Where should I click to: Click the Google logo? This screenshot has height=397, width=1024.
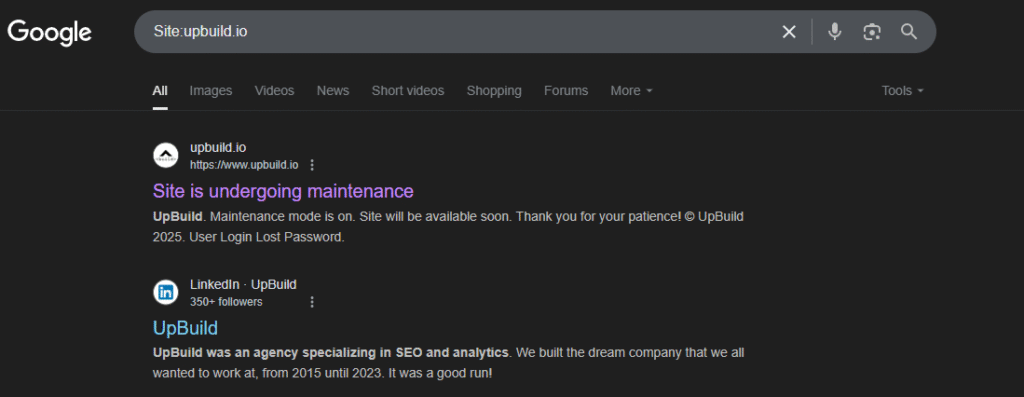tap(50, 33)
